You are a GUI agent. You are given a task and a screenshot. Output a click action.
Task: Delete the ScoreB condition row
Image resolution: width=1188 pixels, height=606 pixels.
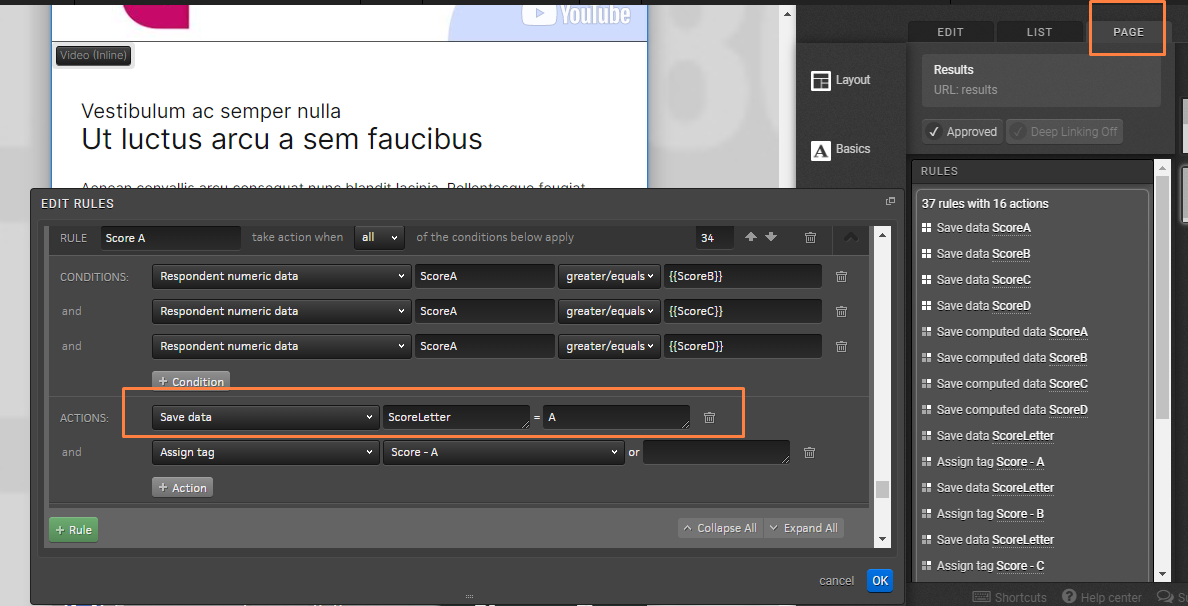pos(841,276)
